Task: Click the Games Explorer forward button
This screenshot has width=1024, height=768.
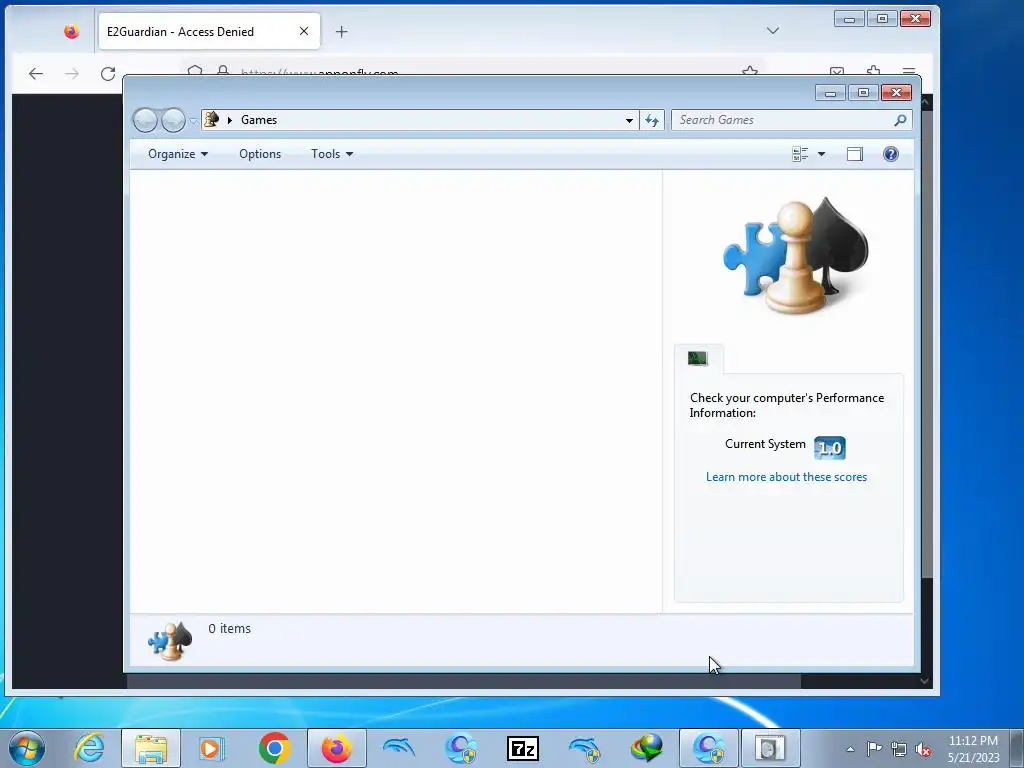Action: point(173,120)
